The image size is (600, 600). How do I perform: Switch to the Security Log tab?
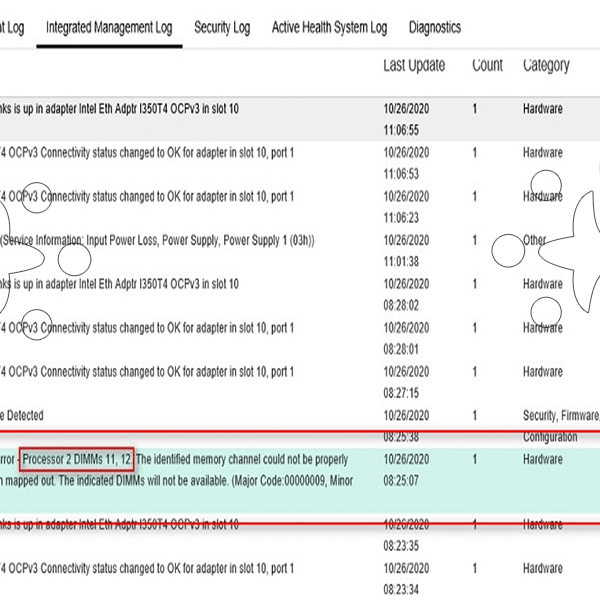(222, 28)
